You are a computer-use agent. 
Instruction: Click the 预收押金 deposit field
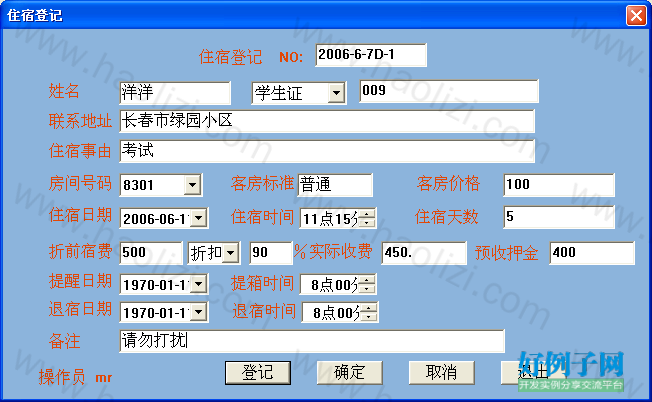(x=592, y=253)
